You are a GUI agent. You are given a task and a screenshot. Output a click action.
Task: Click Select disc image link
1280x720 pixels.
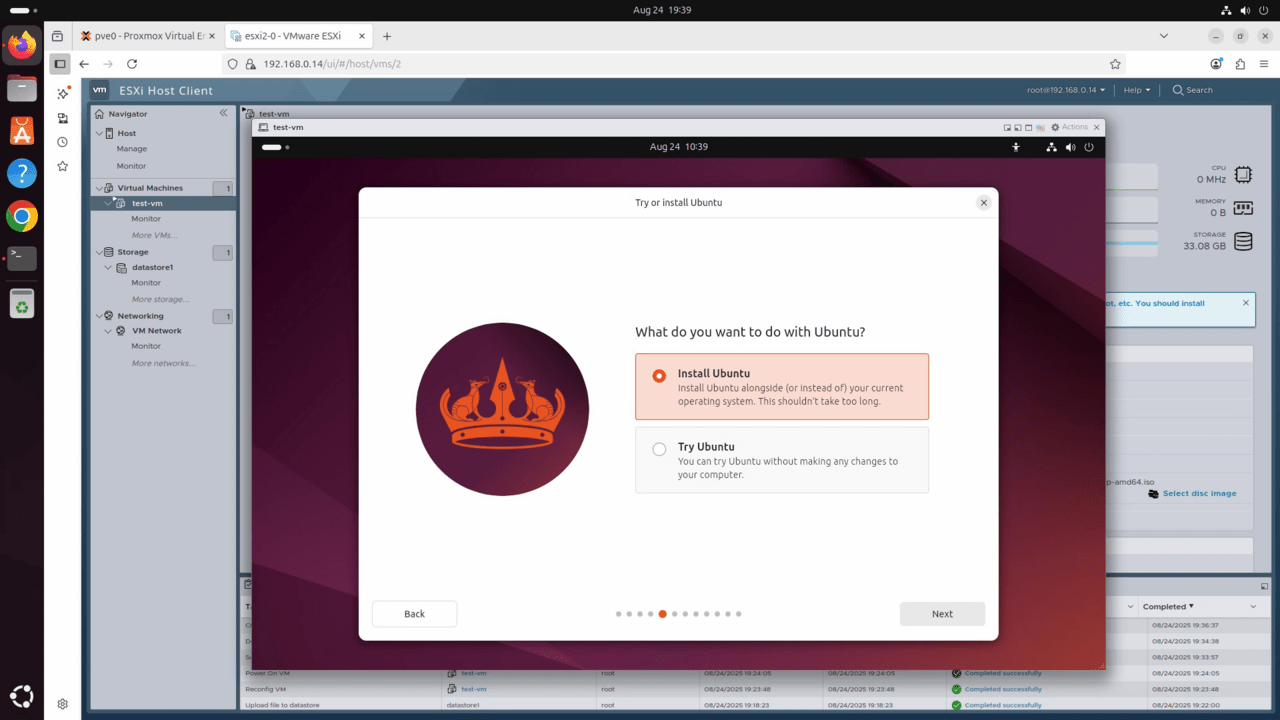click(1199, 493)
